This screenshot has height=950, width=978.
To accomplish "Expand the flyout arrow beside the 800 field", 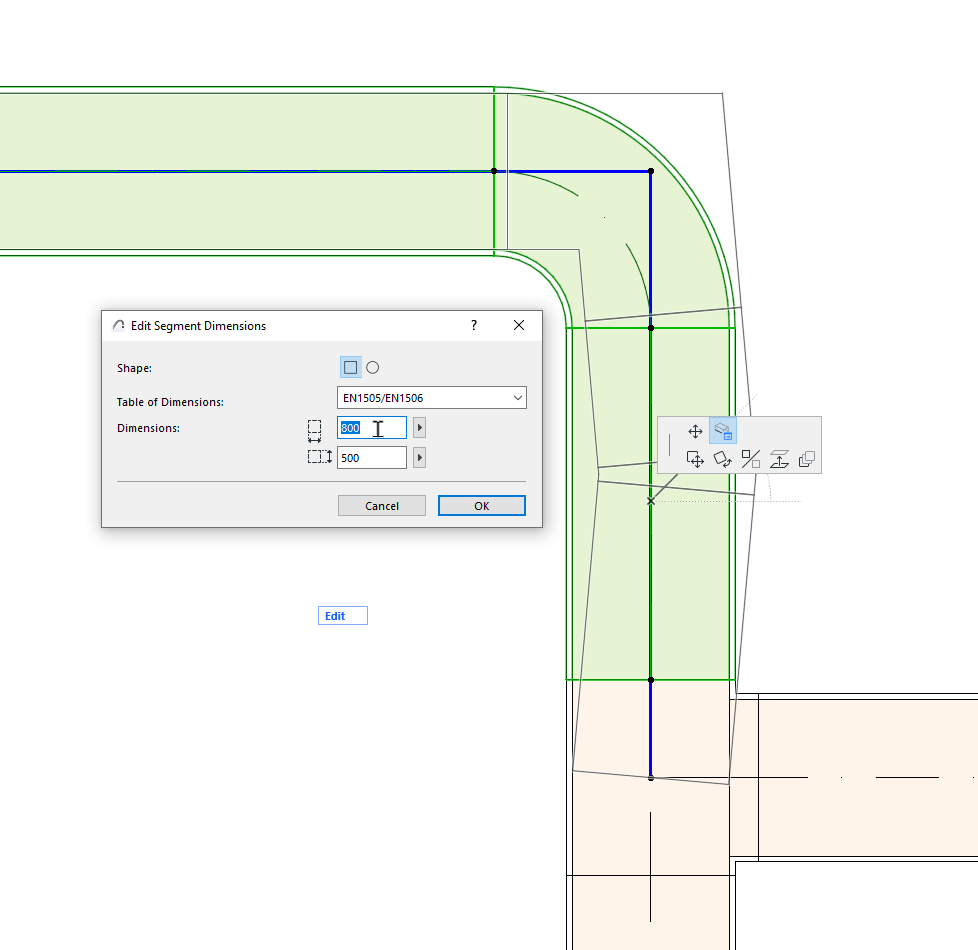I will tap(418, 427).
